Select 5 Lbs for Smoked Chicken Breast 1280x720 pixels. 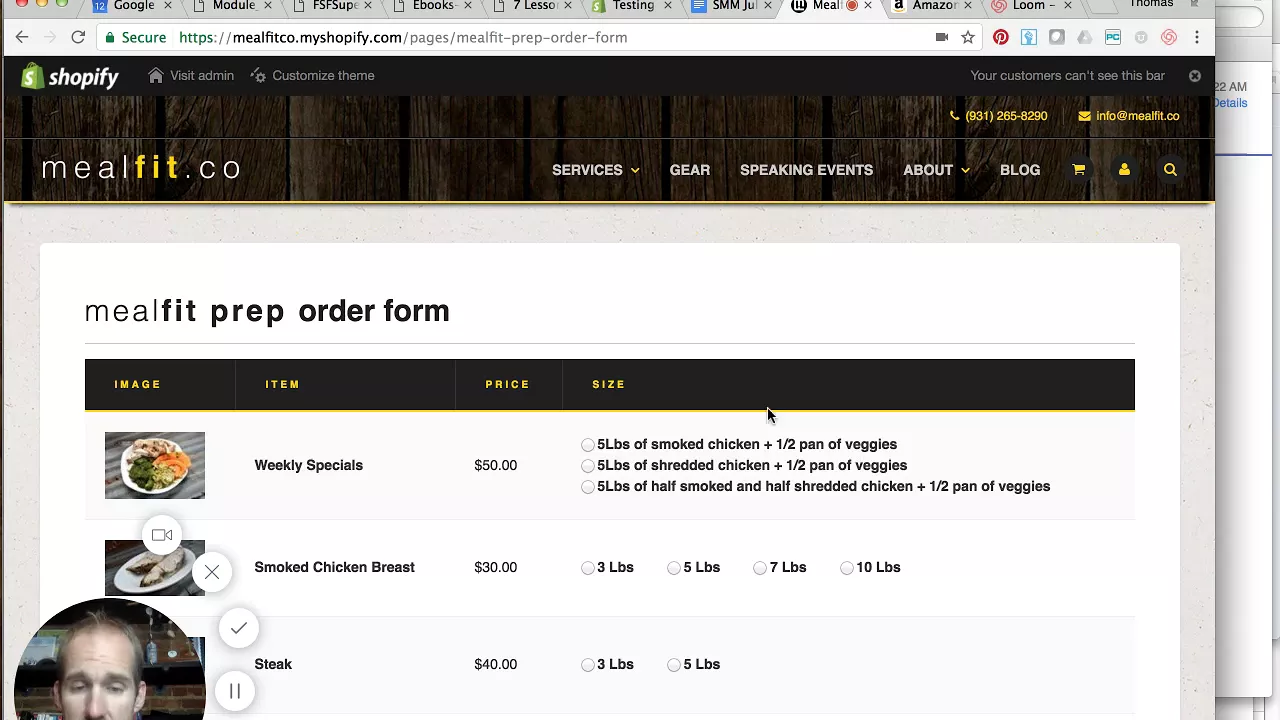coord(674,568)
